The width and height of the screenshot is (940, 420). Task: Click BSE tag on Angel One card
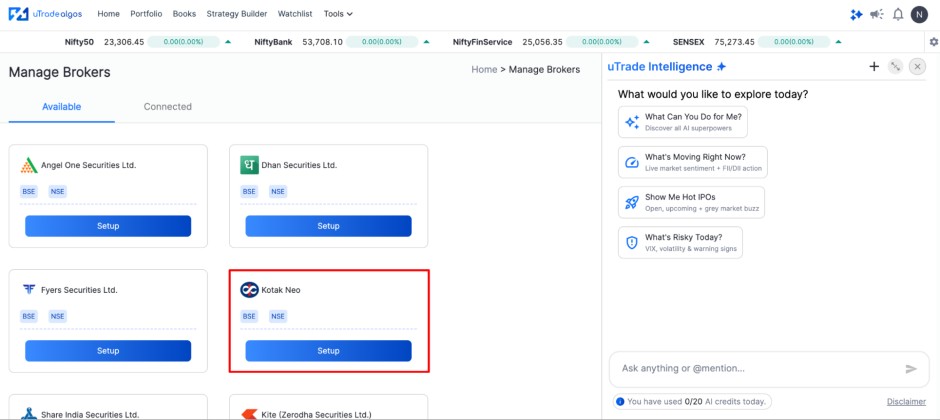point(29,192)
